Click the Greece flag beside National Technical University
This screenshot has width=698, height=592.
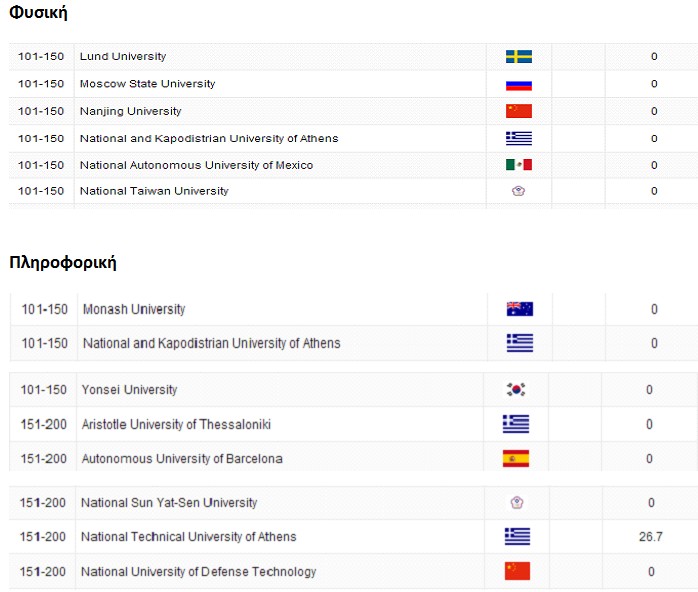click(x=517, y=536)
